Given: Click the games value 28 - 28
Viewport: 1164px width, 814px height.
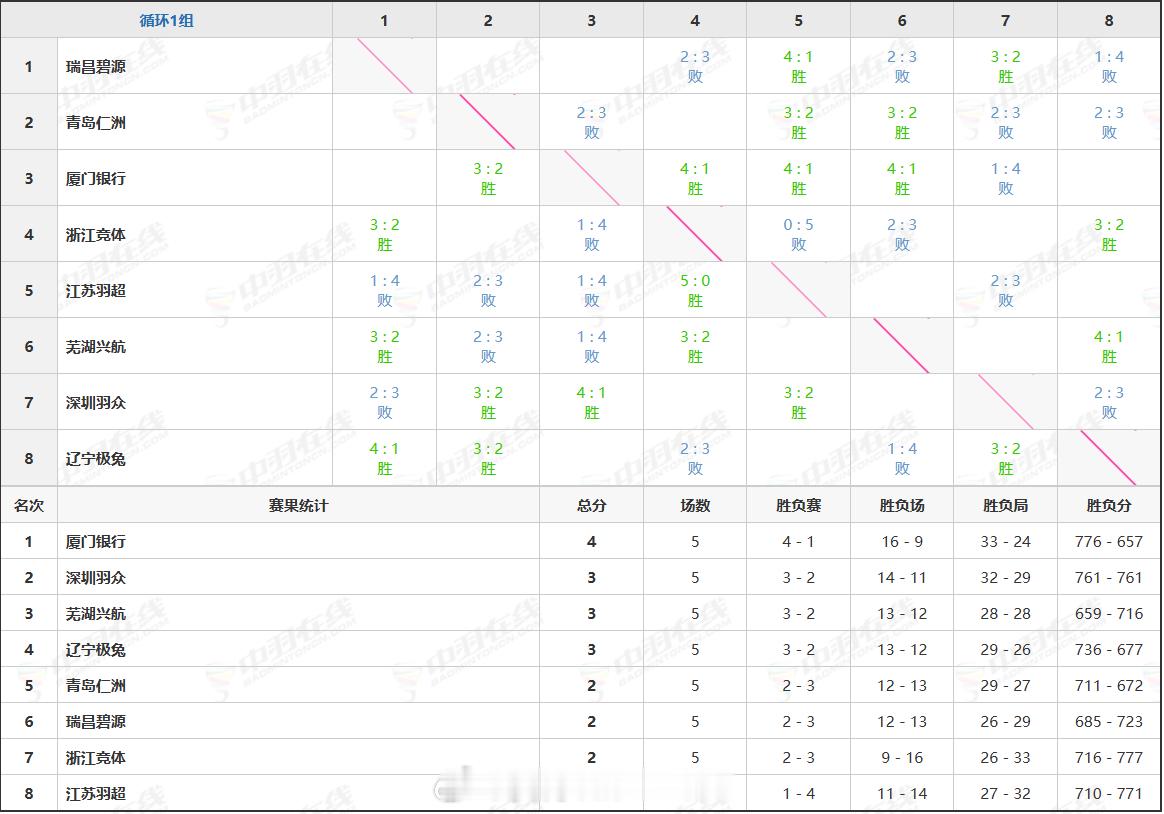Looking at the screenshot, I should pos(1005,614).
